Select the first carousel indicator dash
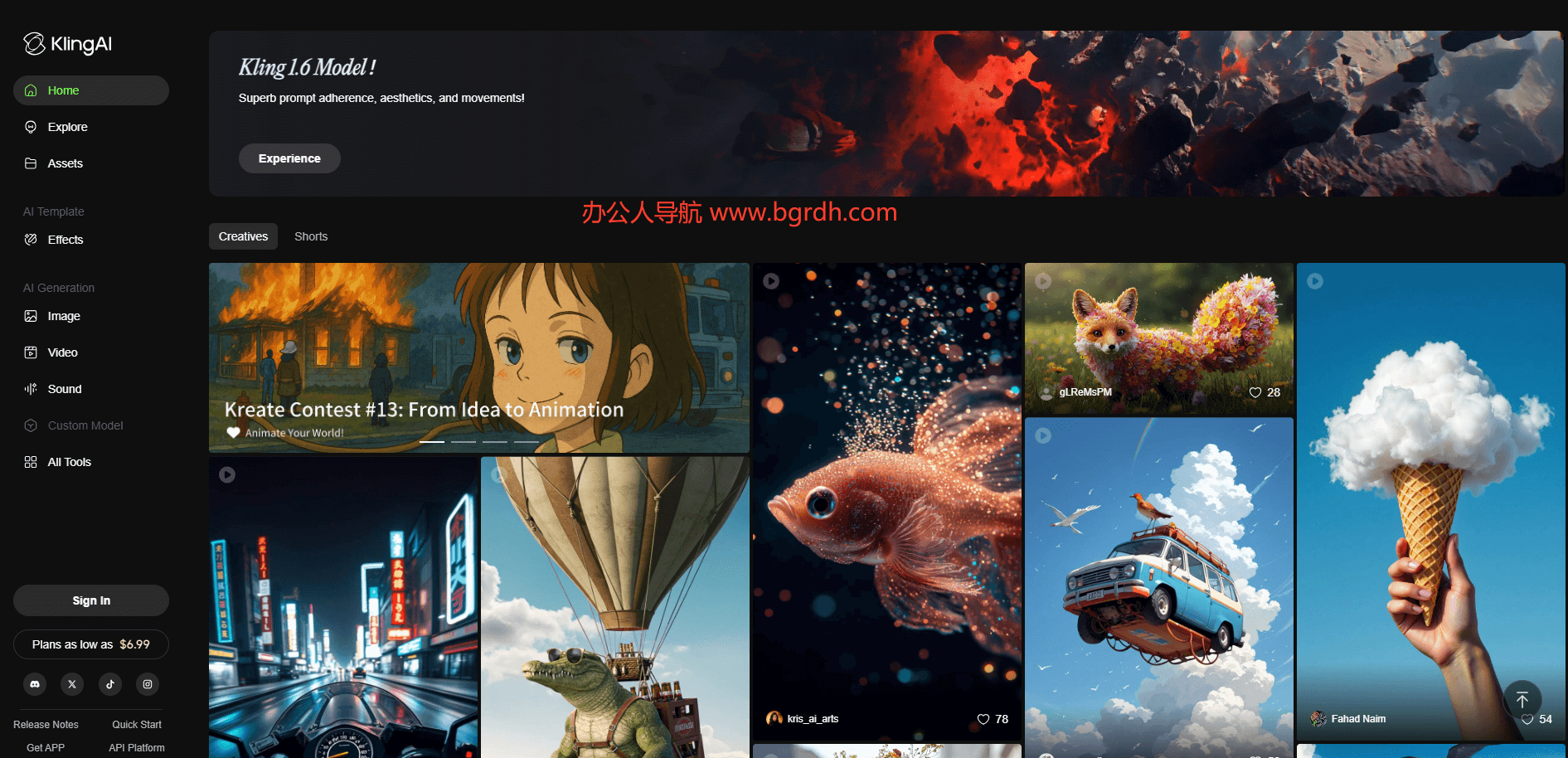 (431, 442)
